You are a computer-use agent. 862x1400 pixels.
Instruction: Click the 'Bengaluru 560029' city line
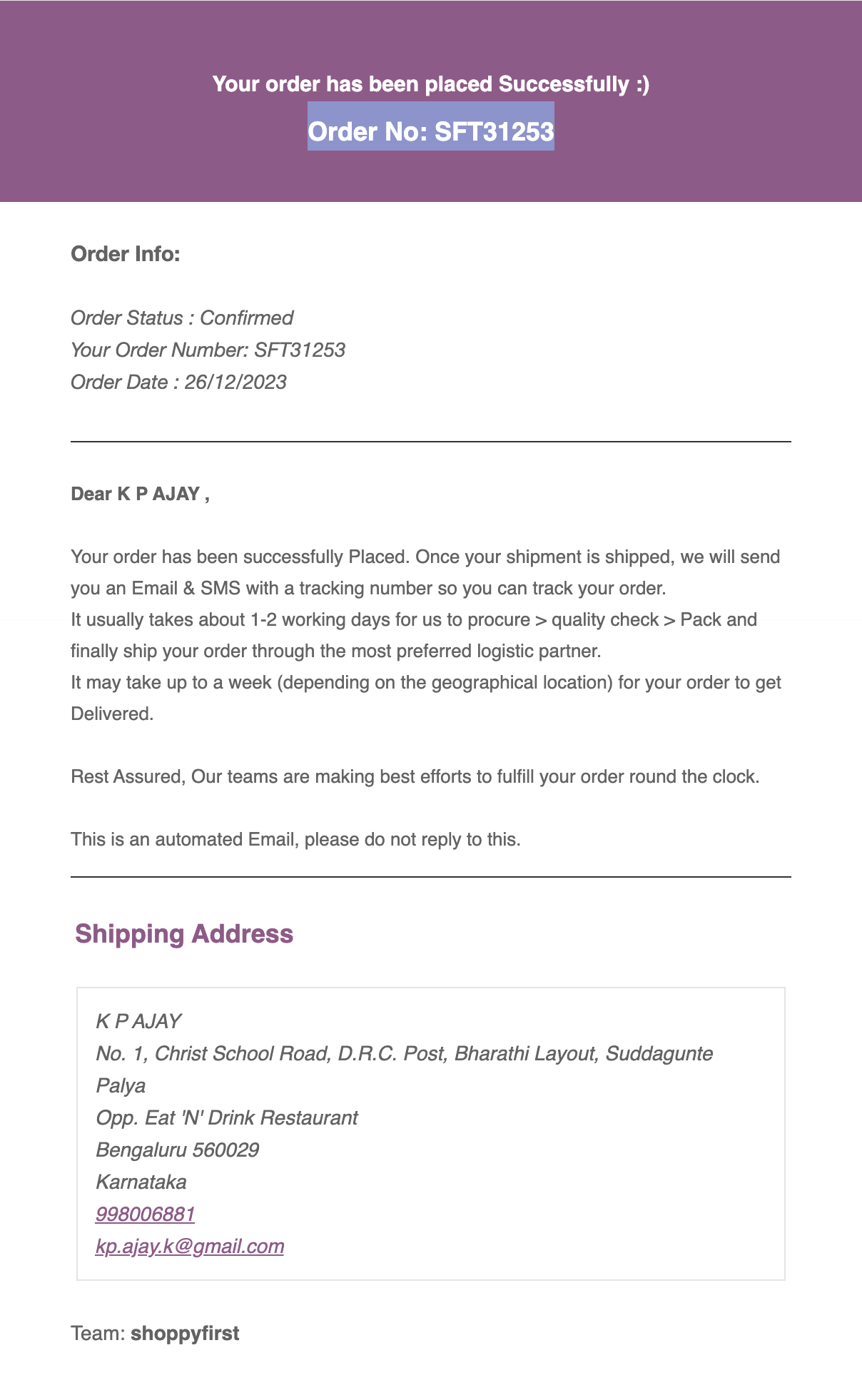pyautogui.click(x=177, y=1150)
